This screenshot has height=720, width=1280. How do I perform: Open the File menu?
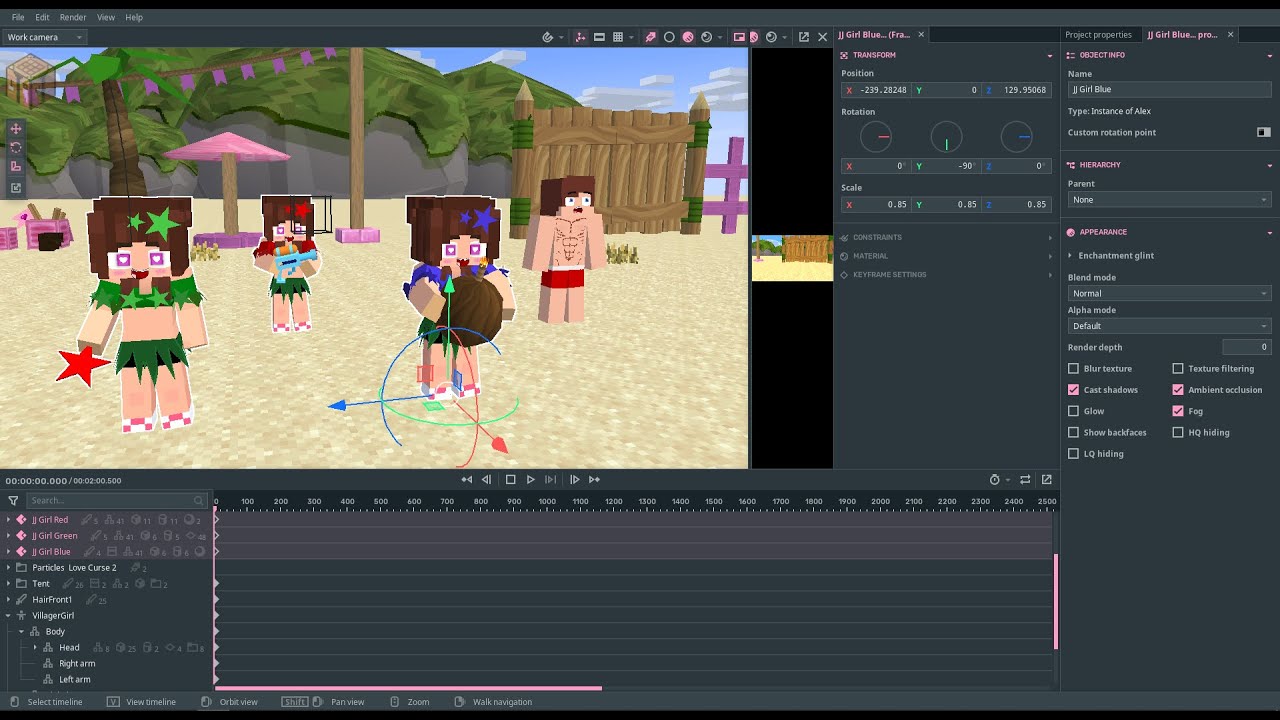pyautogui.click(x=18, y=17)
